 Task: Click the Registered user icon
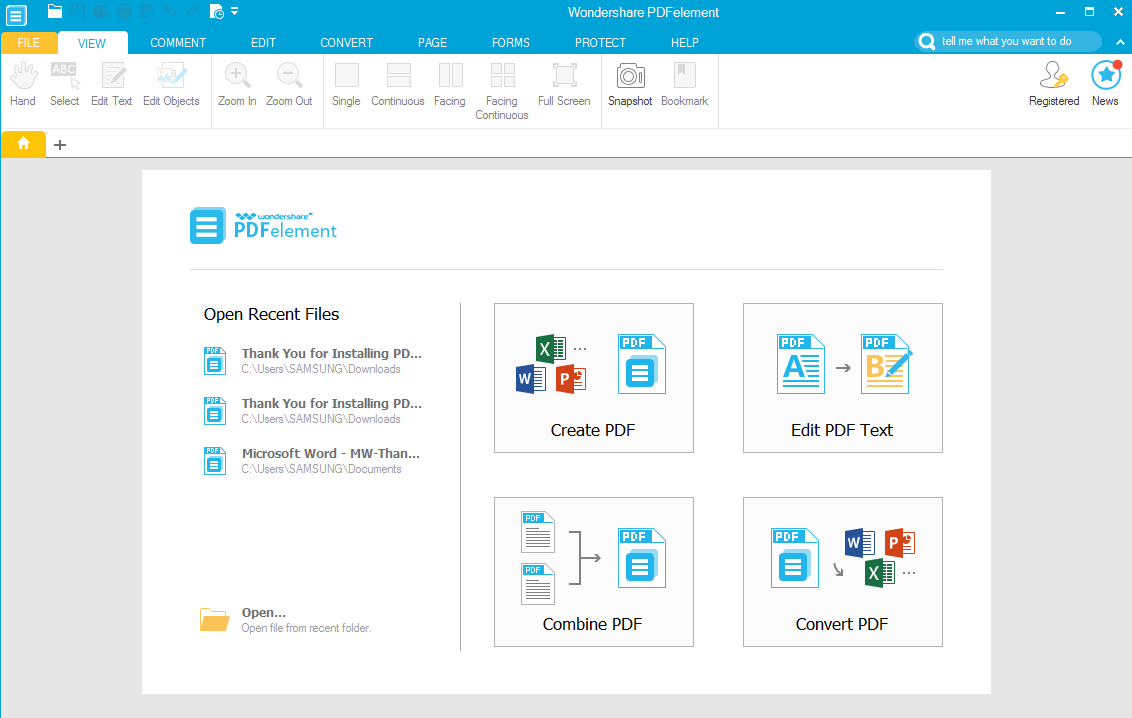click(1054, 76)
